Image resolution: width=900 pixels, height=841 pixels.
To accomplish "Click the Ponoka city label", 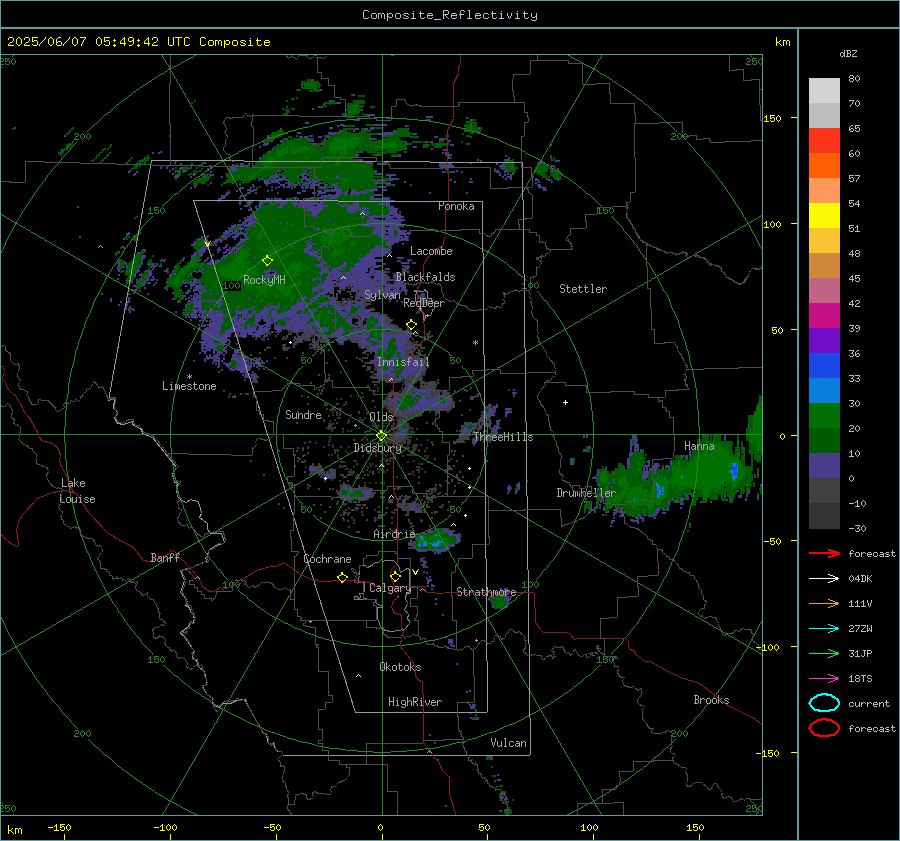I will [456, 206].
